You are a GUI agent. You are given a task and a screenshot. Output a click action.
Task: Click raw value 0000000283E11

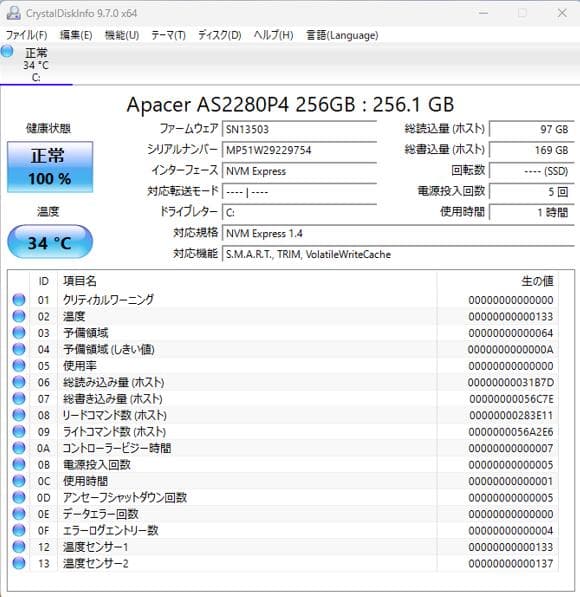click(511, 415)
